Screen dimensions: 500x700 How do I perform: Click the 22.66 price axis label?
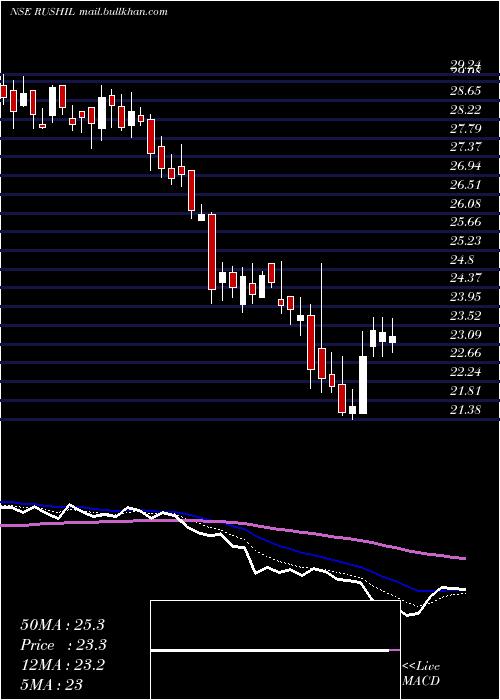[465, 353]
